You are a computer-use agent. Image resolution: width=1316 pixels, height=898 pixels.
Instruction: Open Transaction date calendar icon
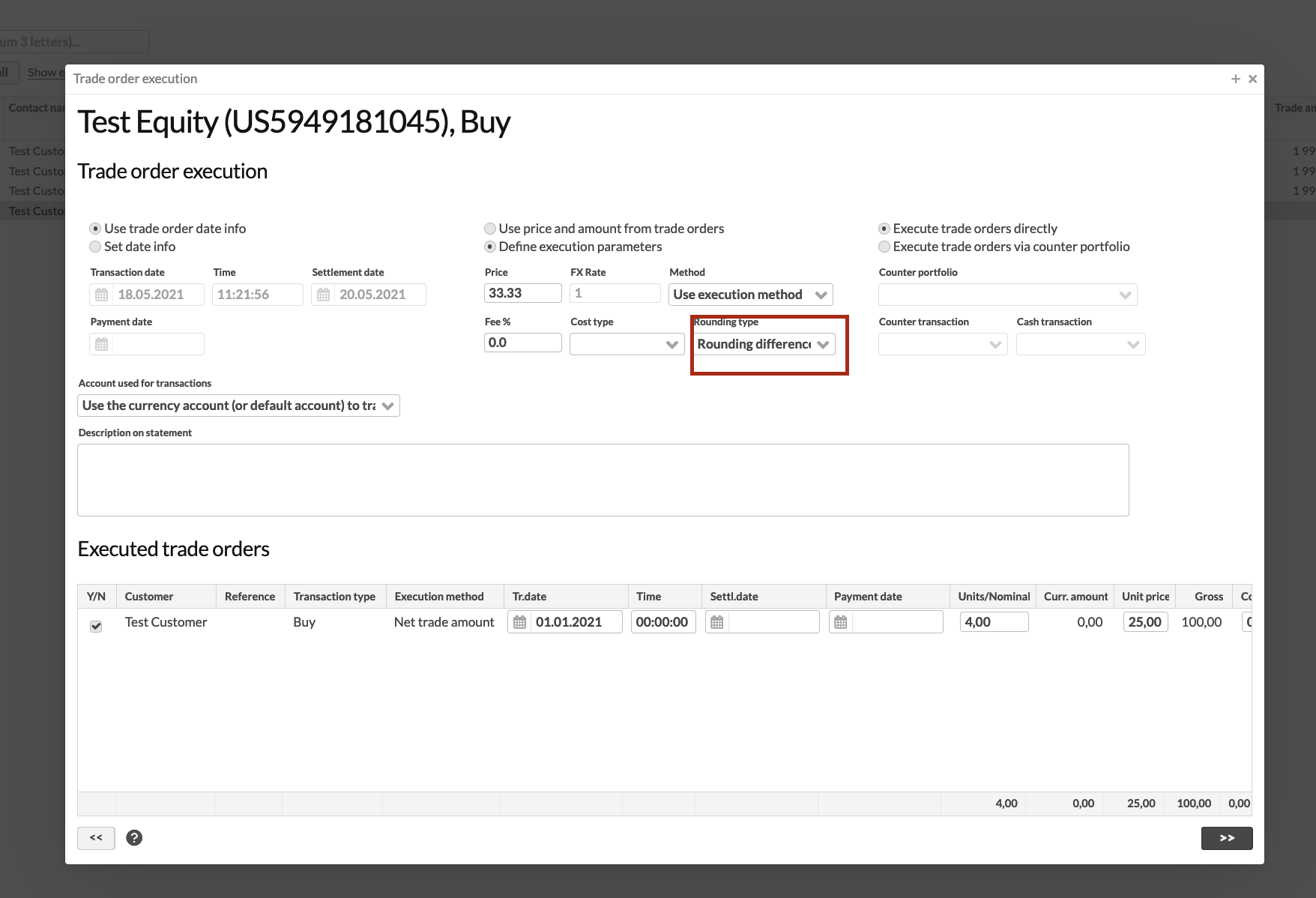pyautogui.click(x=102, y=295)
